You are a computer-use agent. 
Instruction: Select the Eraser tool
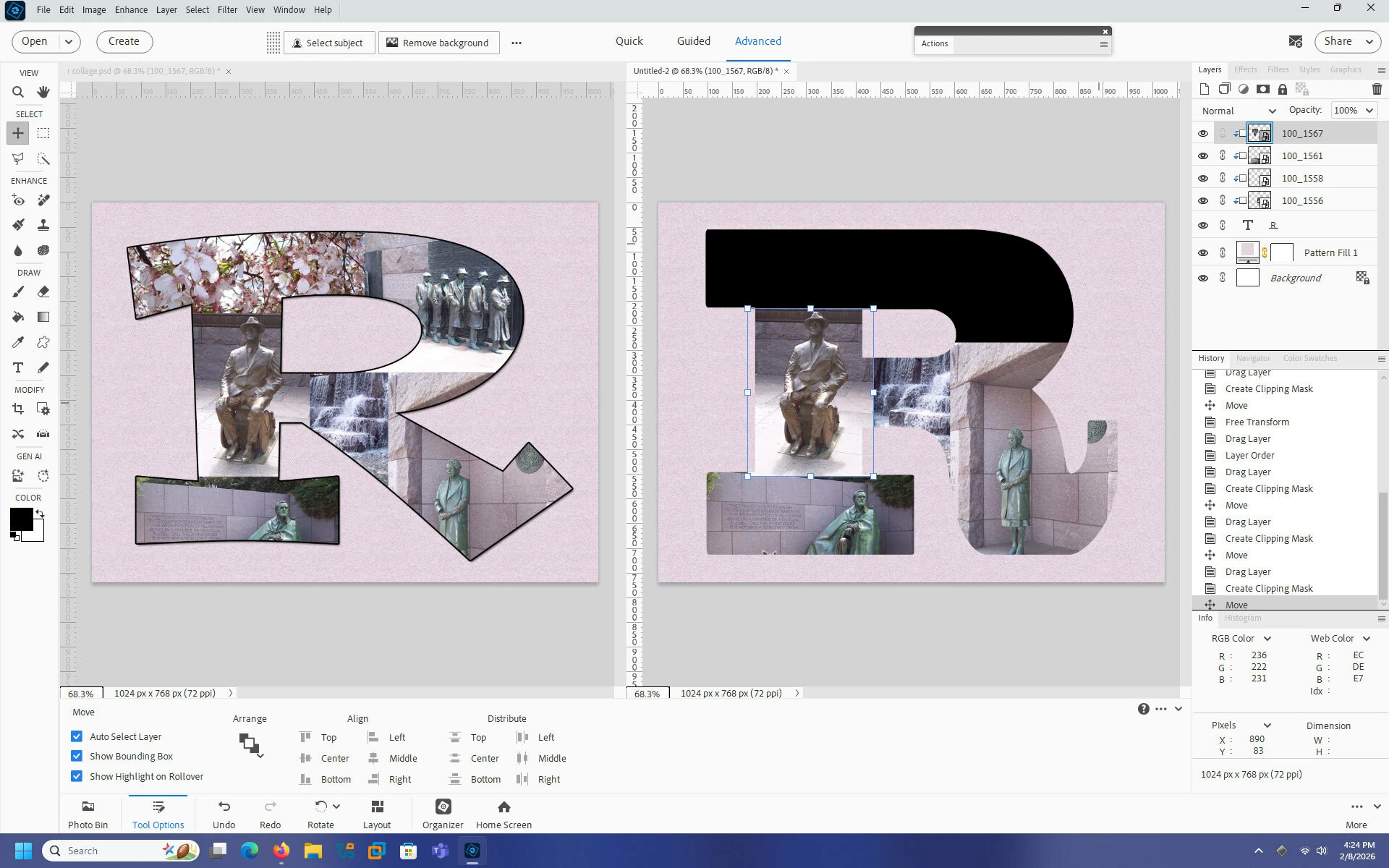(43, 292)
